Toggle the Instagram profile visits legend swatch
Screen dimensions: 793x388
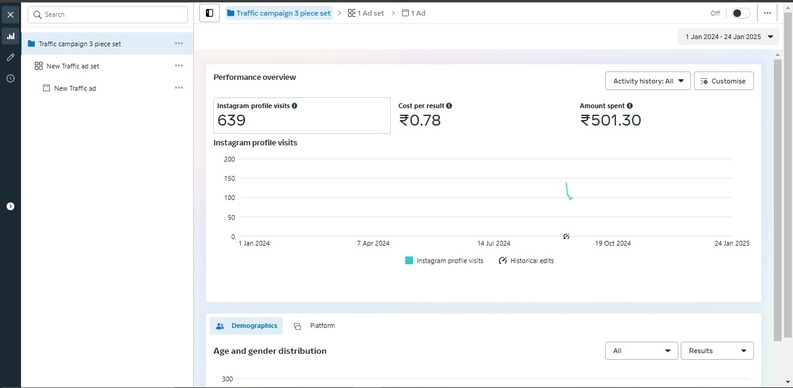point(409,261)
